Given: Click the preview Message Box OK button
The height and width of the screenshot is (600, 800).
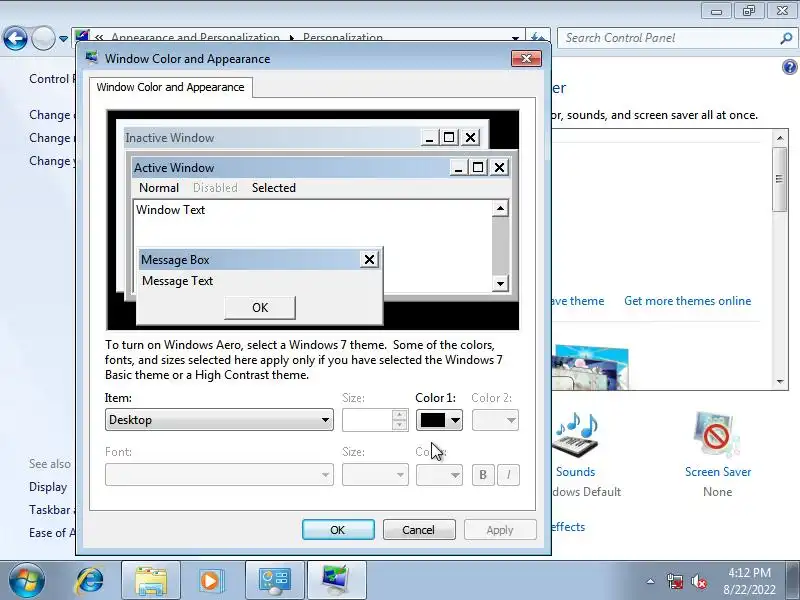Looking at the screenshot, I should [260, 308].
